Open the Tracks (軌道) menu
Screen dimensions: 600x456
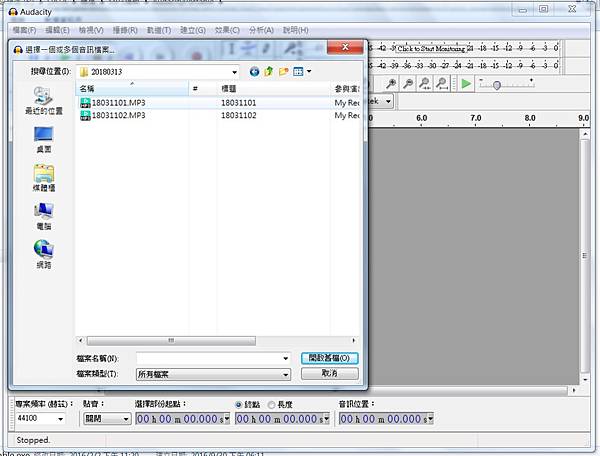(159, 30)
